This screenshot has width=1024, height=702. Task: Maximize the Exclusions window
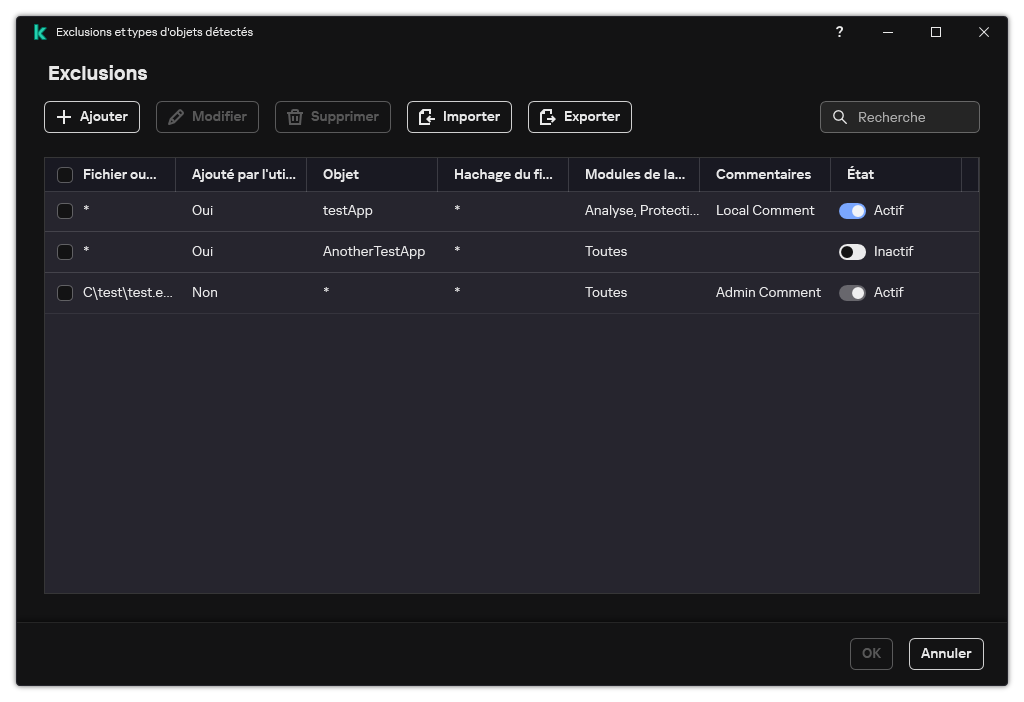click(936, 32)
